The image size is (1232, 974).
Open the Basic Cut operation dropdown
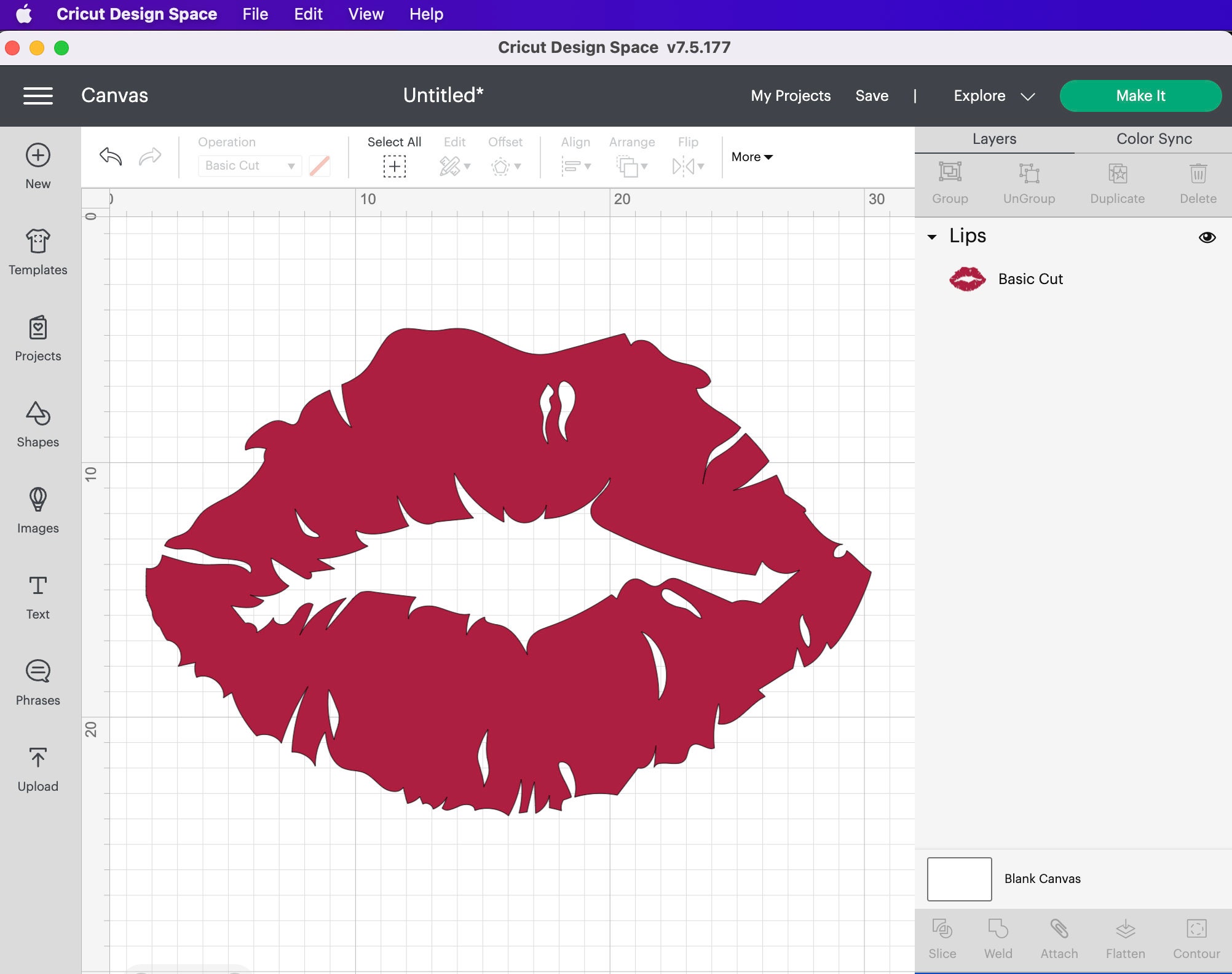point(248,165)
